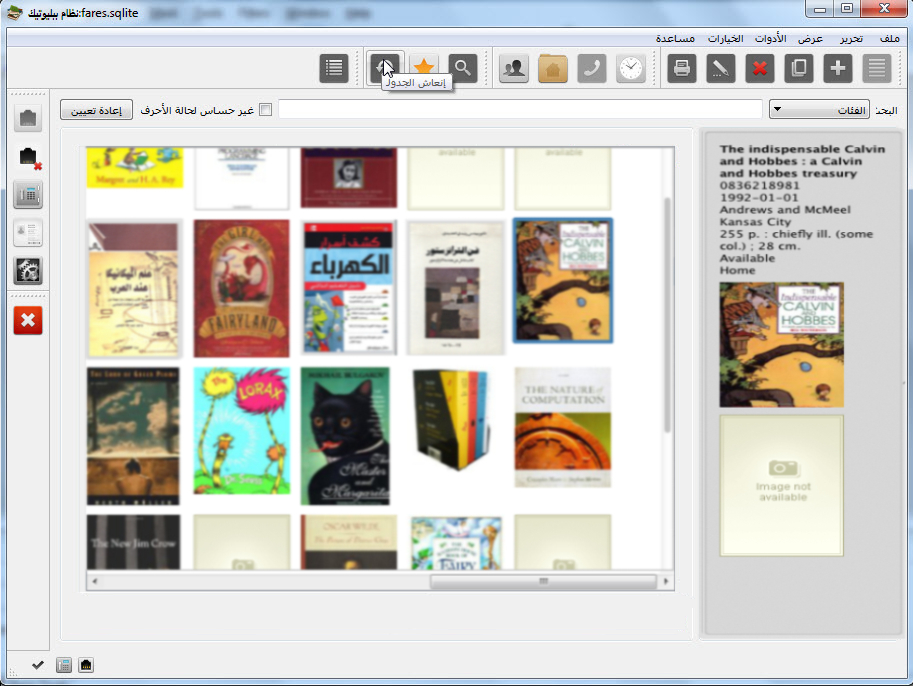This screenshot has width=913, height=686.
Task: Toggle the غير حساس لحالة الأحرف checkbox
Action: (266, 109)
